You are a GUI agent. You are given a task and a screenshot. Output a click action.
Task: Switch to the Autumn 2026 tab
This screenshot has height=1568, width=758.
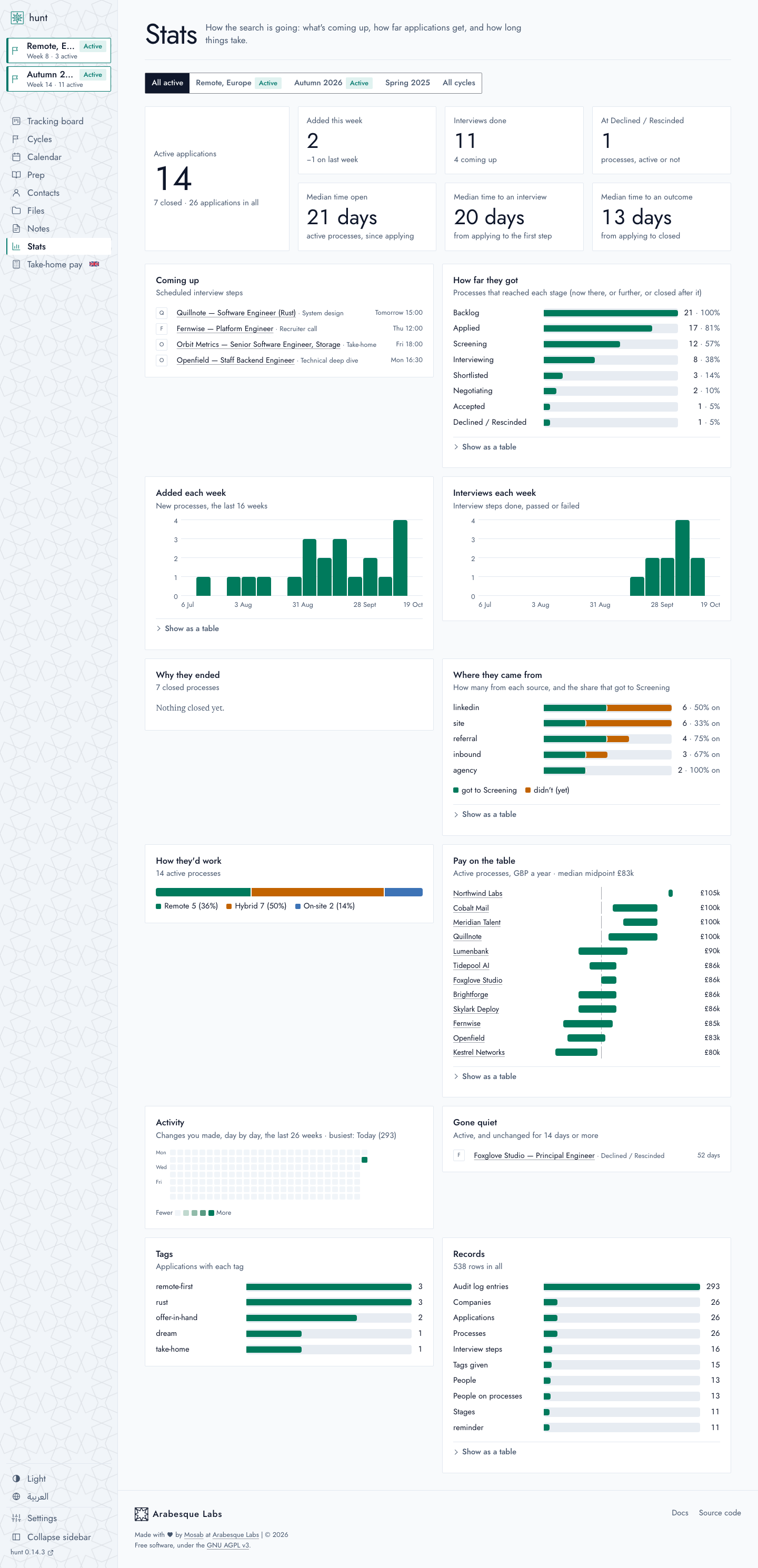pos(333,83)
